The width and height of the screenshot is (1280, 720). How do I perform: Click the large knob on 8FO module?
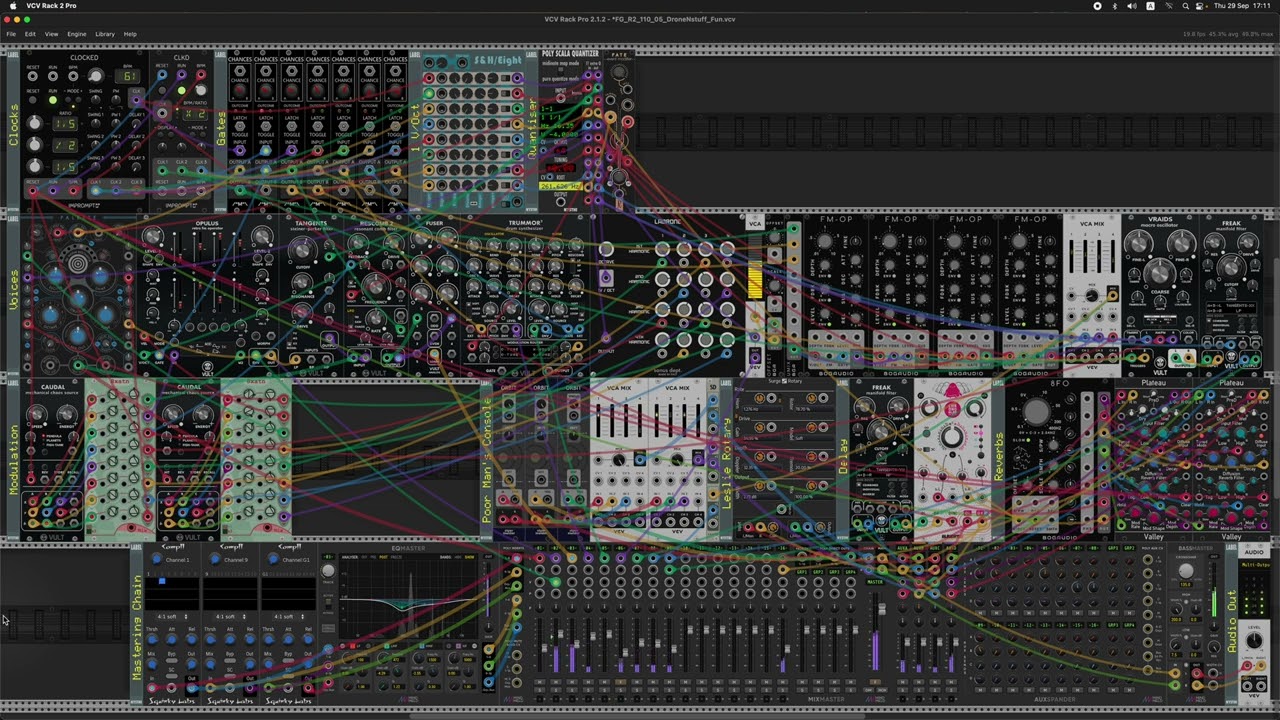tap(1037, 411)
